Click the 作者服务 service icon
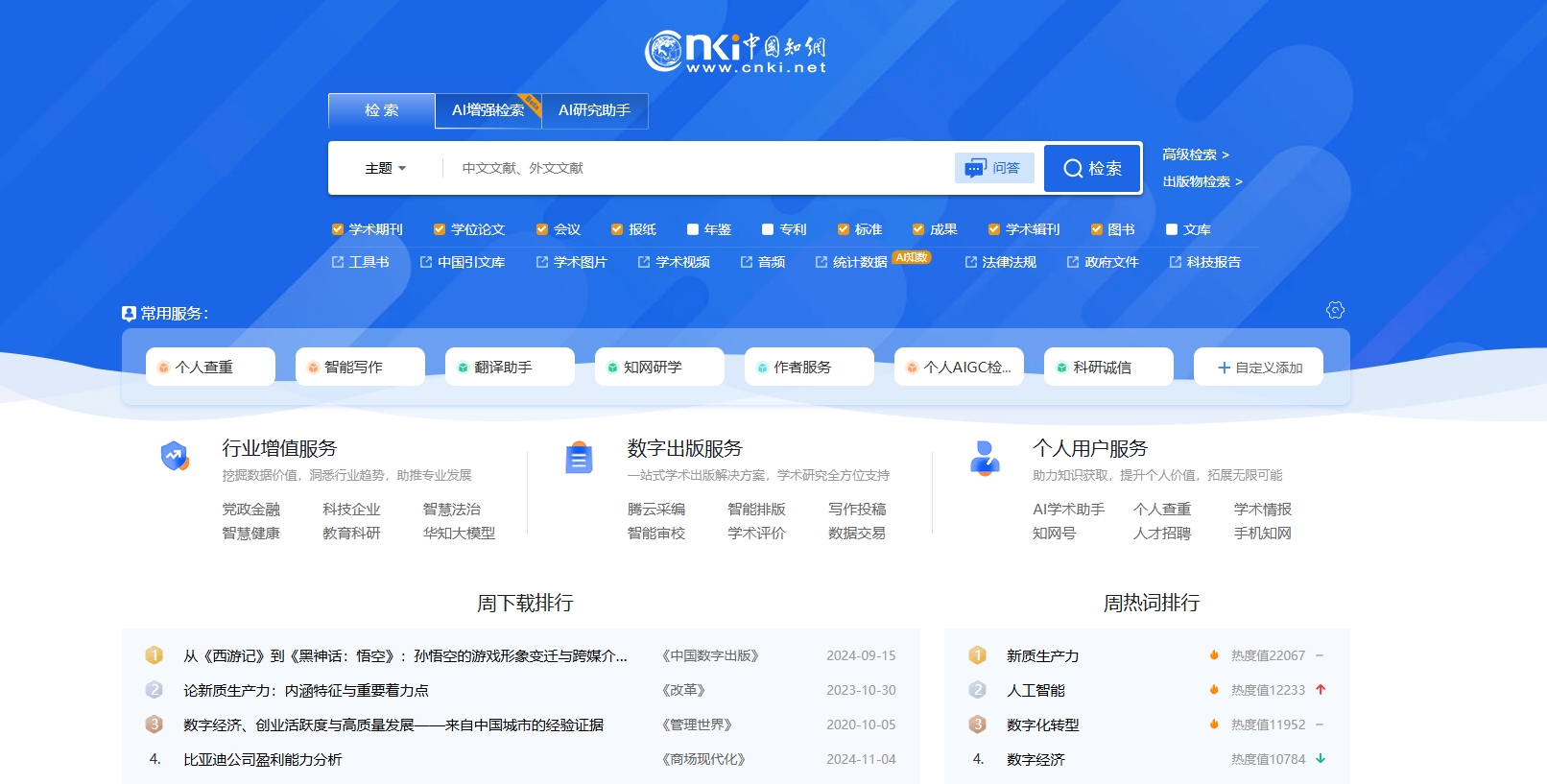This screenshot has width=1547, height=784. click(x=762, y=368)
